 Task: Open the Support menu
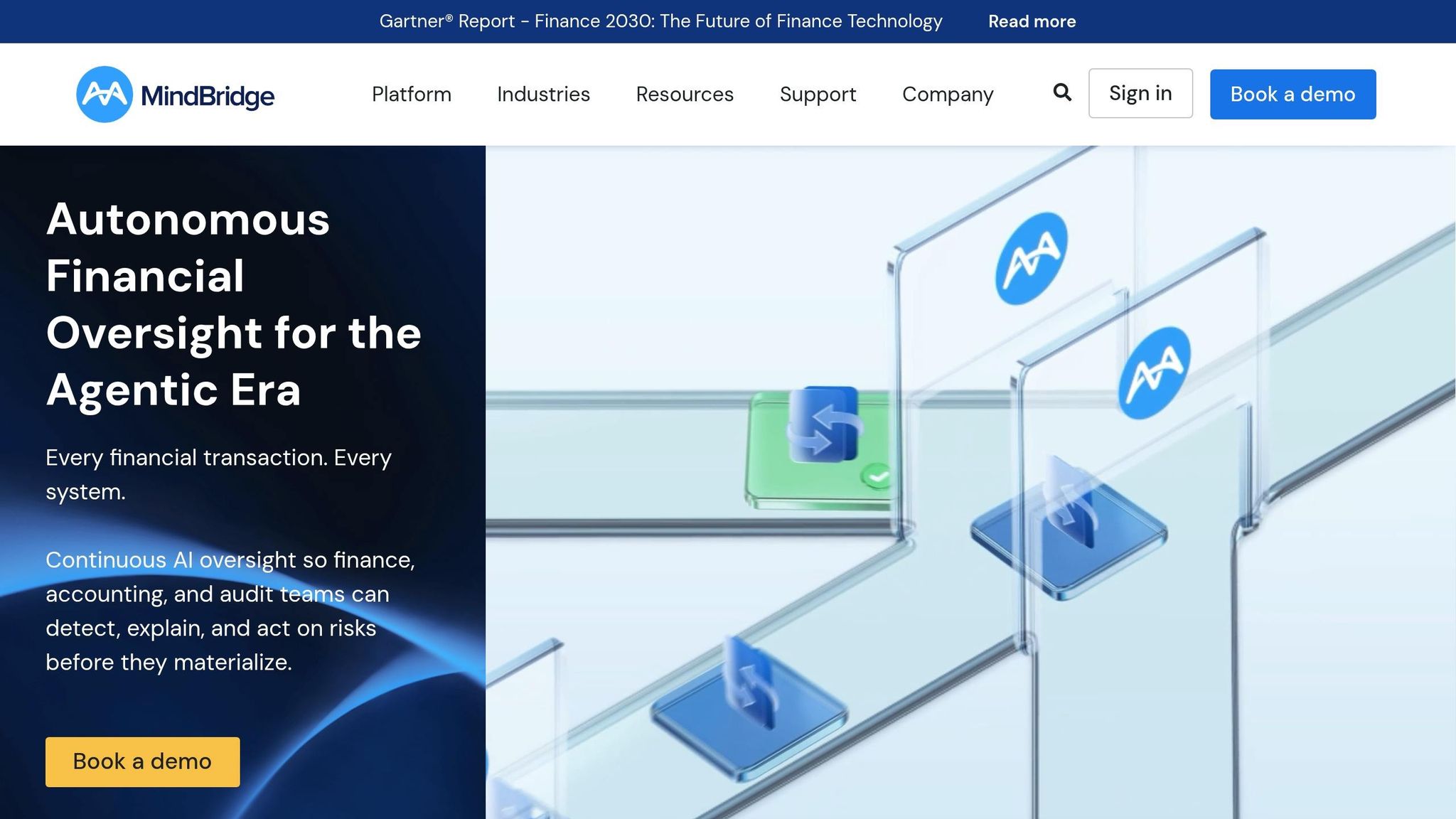tap(818, 95)
